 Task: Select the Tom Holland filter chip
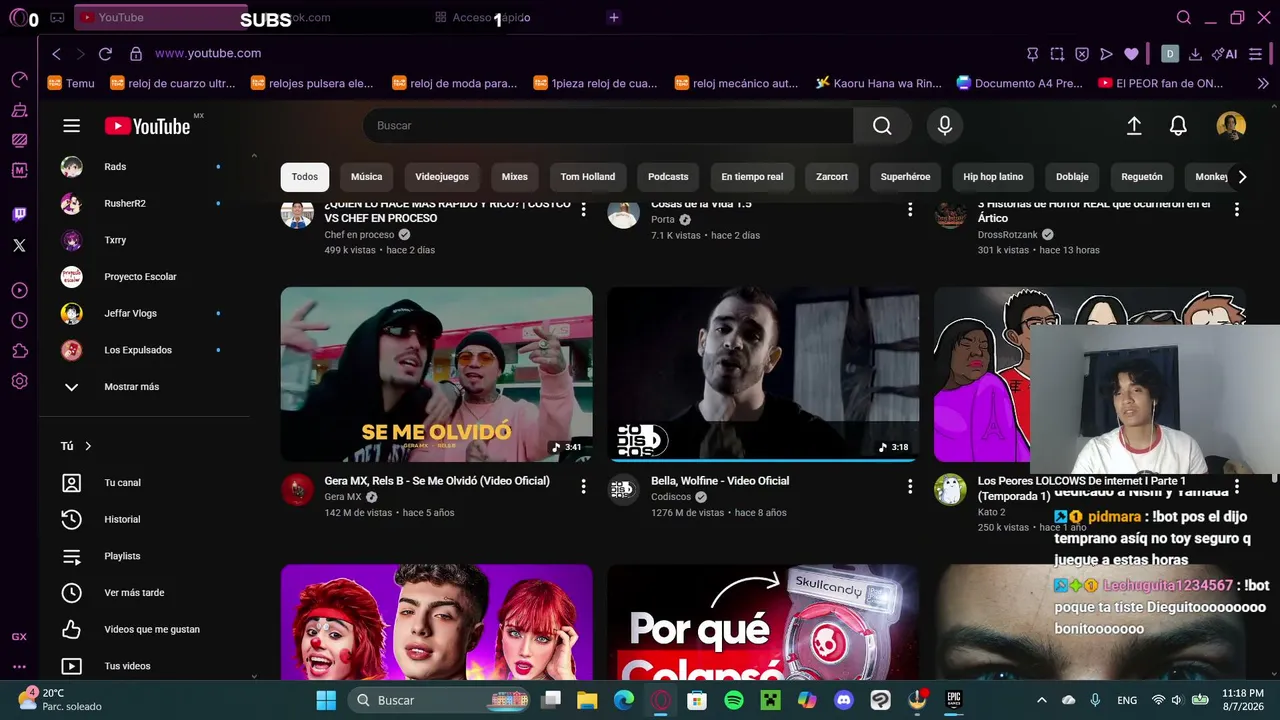point(588,177)
